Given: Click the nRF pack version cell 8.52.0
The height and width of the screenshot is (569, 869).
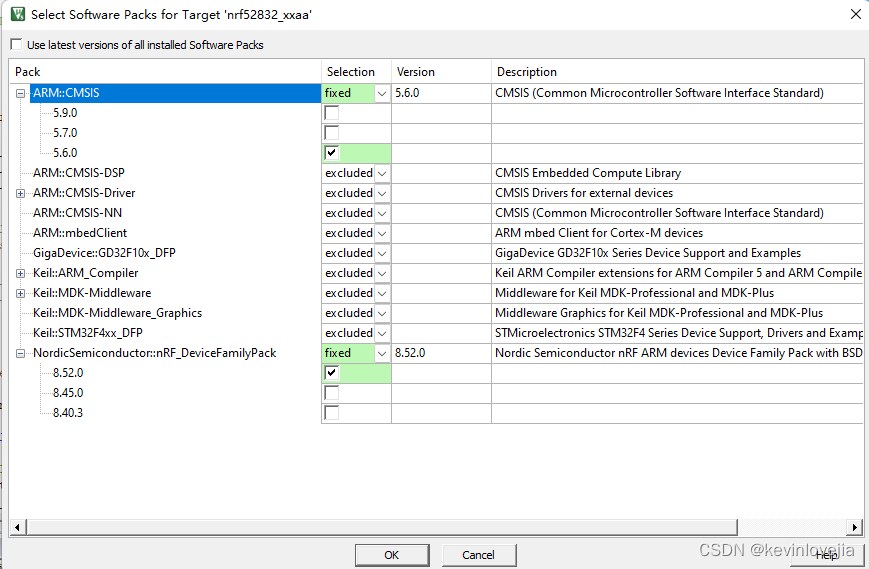Looking at the screenshot, I should click(441, 353).
